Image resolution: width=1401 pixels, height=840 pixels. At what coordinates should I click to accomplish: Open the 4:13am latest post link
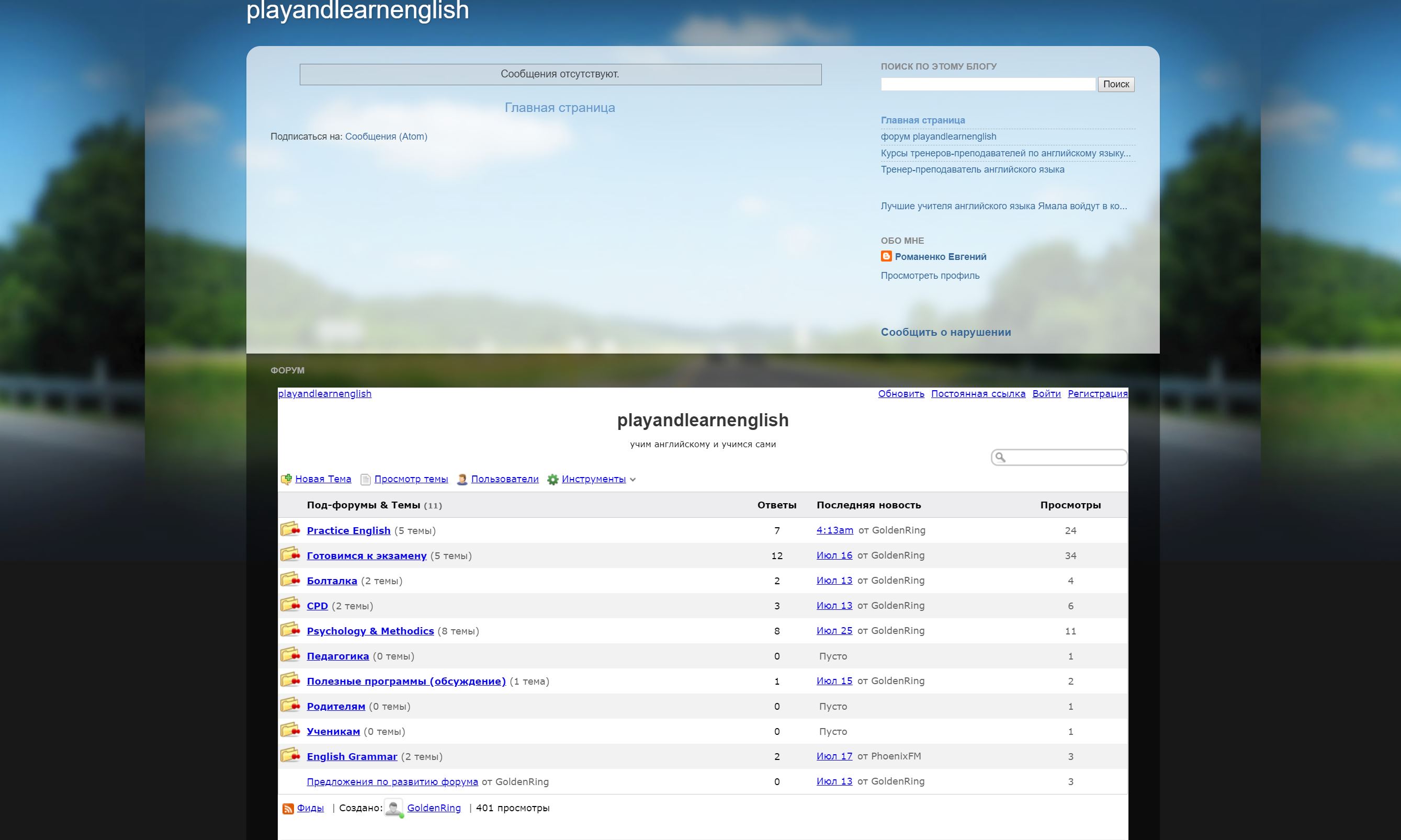834,530
